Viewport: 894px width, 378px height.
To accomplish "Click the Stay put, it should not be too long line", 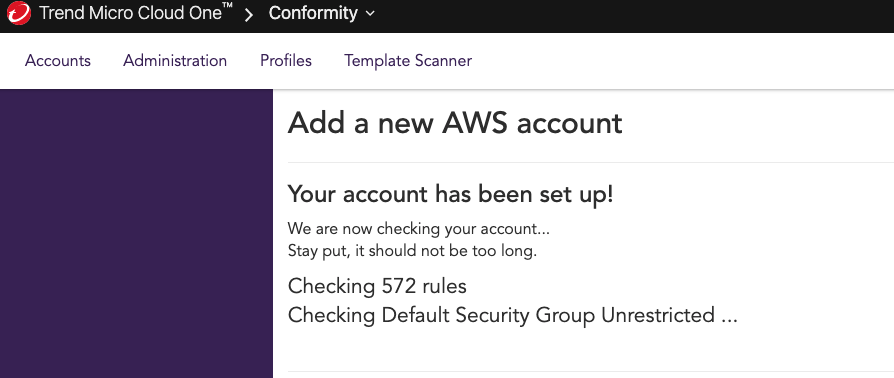I will [412, 251].
